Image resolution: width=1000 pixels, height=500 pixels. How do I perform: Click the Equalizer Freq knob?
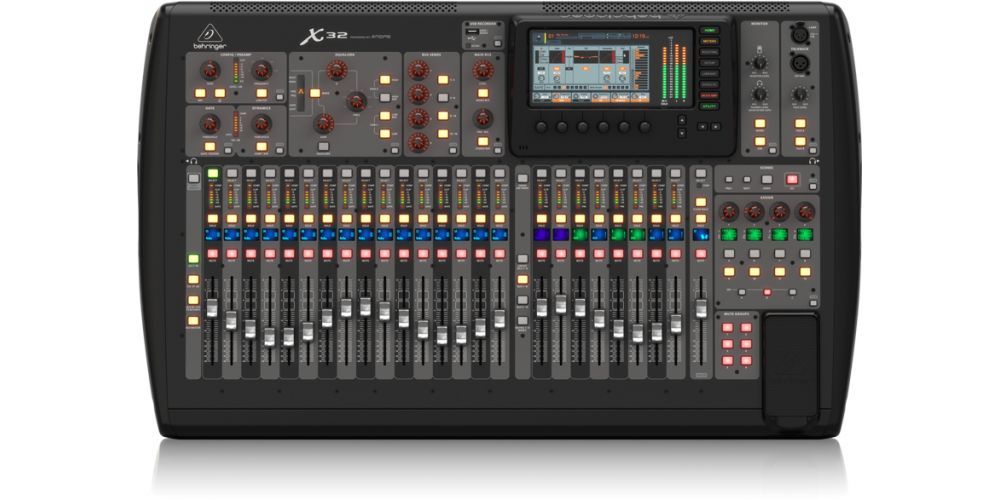(x=357, y=101)
